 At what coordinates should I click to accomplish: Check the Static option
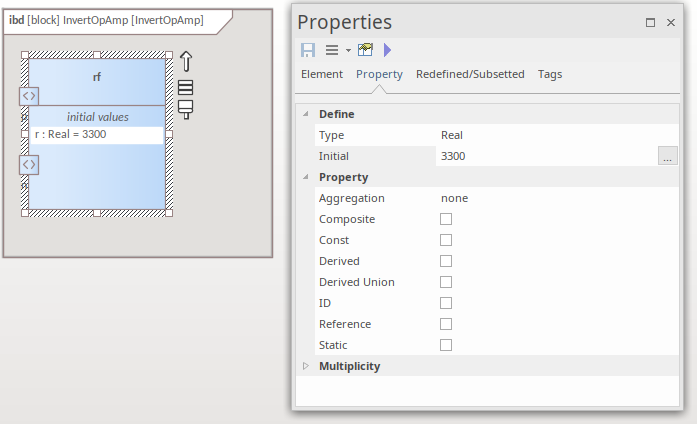[446, 345]
